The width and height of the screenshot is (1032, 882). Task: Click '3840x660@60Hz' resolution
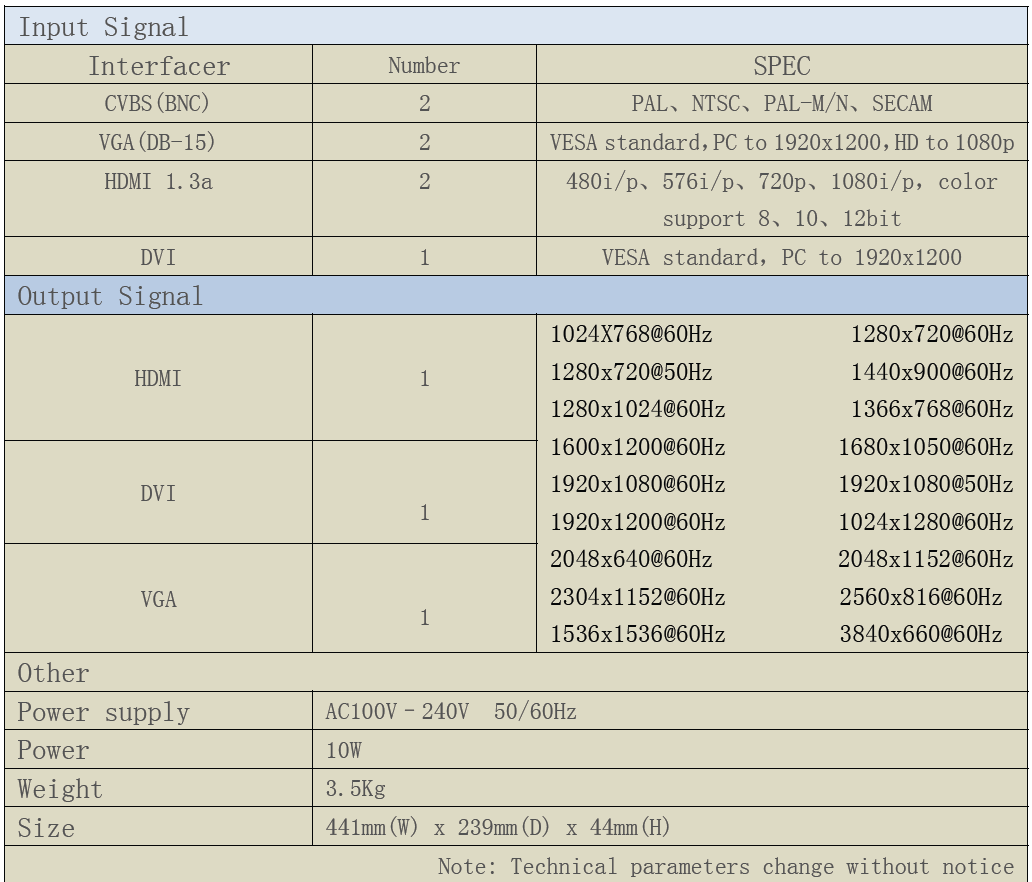[x=920, y=635]
